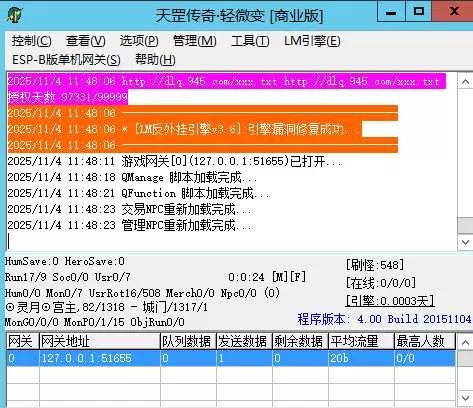Click the 0:0:24 uptime timer text

coord(246,277)
